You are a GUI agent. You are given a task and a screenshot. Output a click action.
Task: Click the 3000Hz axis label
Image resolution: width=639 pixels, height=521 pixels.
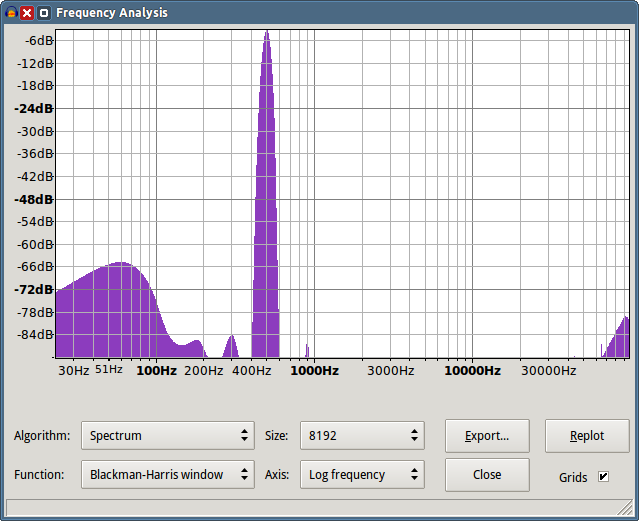(x=390, y=371)
